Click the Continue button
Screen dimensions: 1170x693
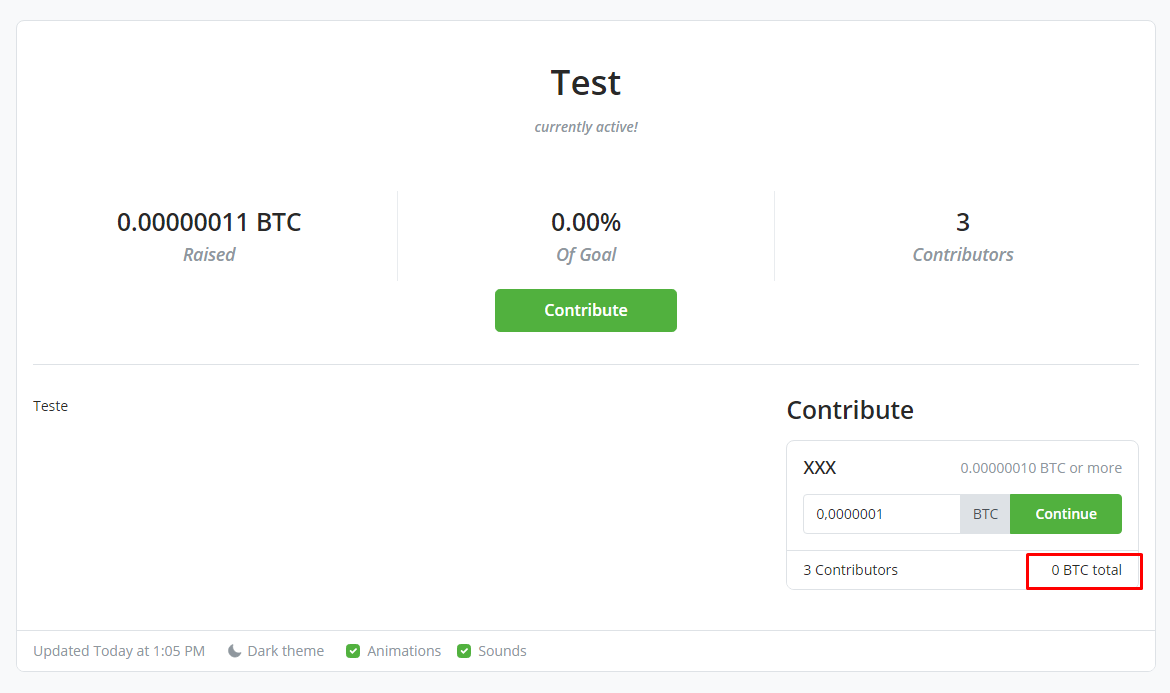click(x=1065, y=513)
